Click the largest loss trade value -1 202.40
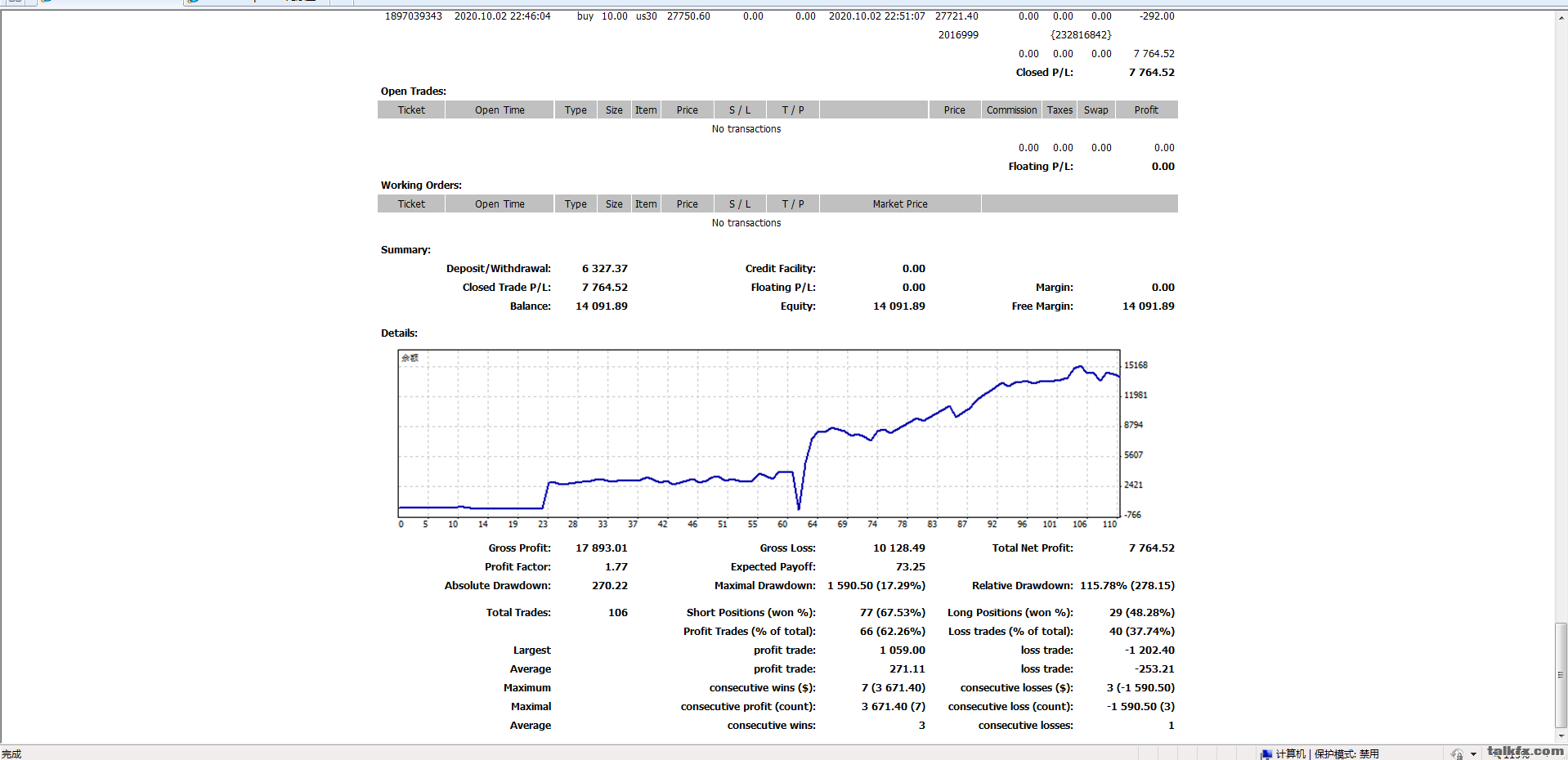Screen dimensions: 1568x760 [x=1150, y=650]
